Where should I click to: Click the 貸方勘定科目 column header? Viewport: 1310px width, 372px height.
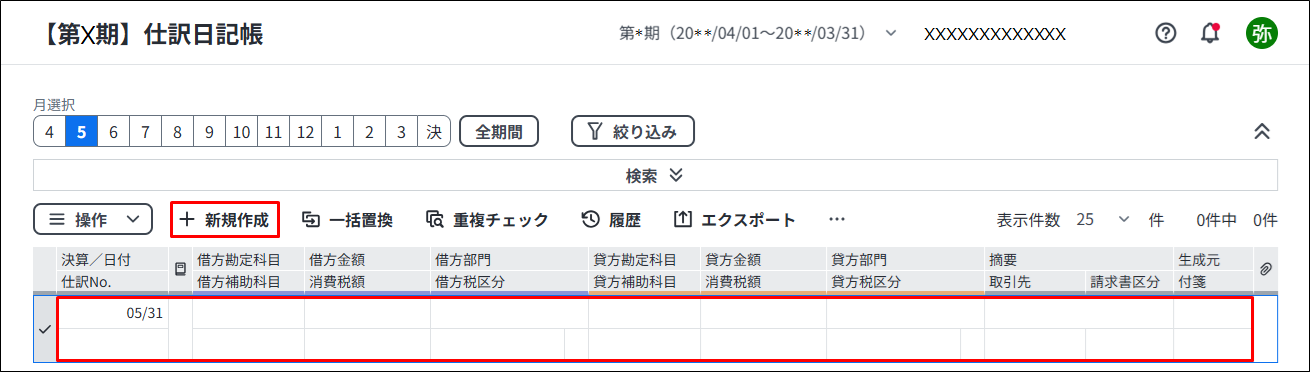635,259
